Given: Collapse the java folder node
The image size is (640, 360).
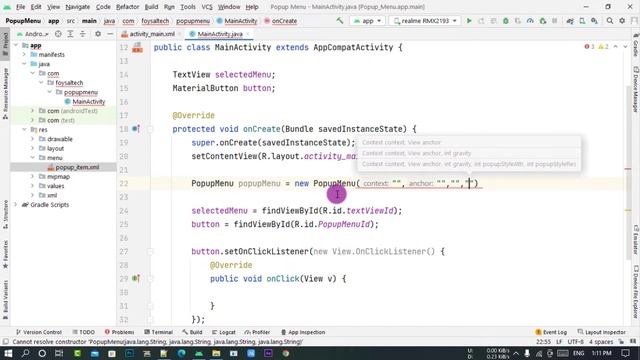Looking at the screenshot, I should pos(24,64).
